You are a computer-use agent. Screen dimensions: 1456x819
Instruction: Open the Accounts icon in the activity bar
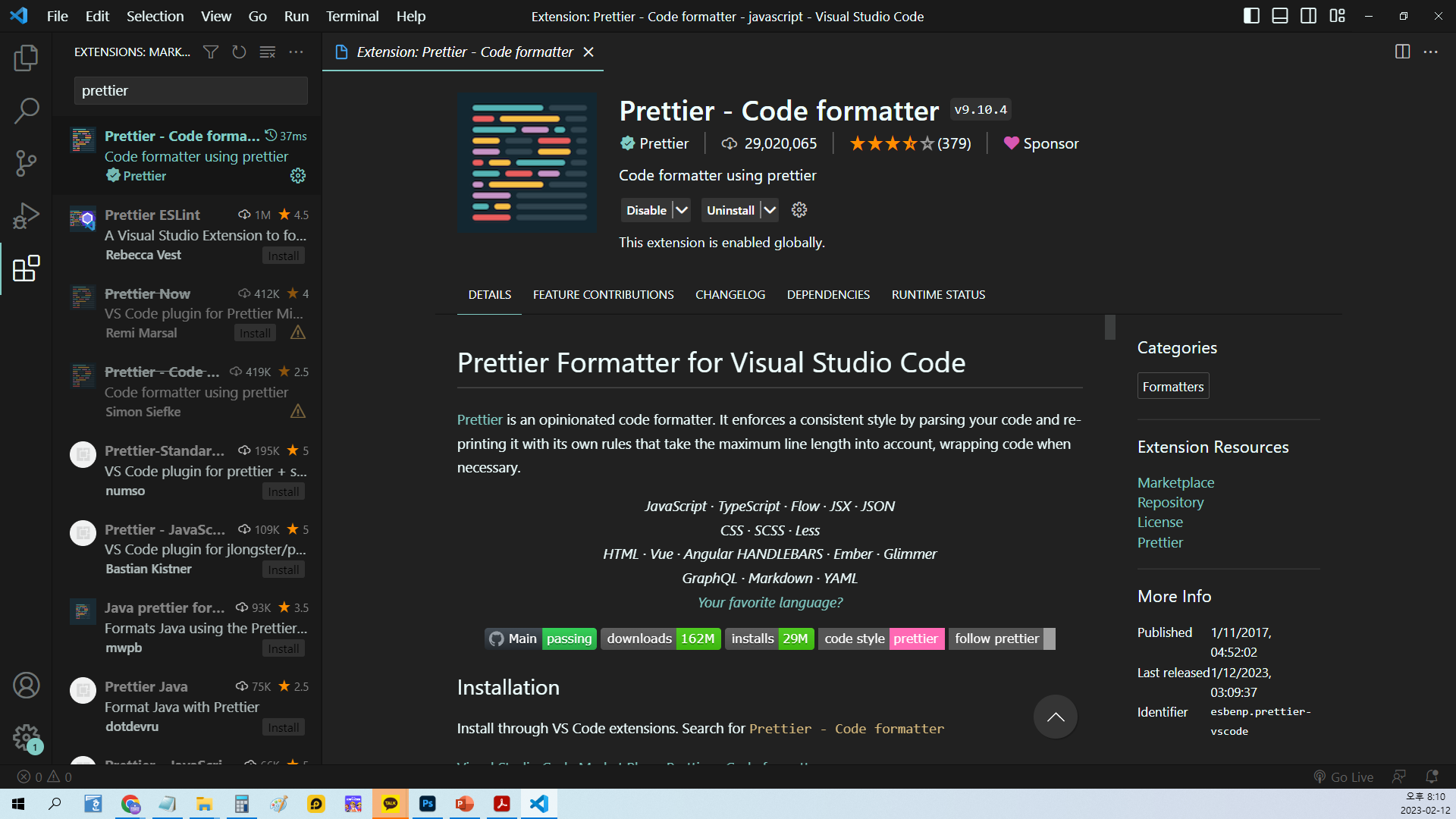26,686
